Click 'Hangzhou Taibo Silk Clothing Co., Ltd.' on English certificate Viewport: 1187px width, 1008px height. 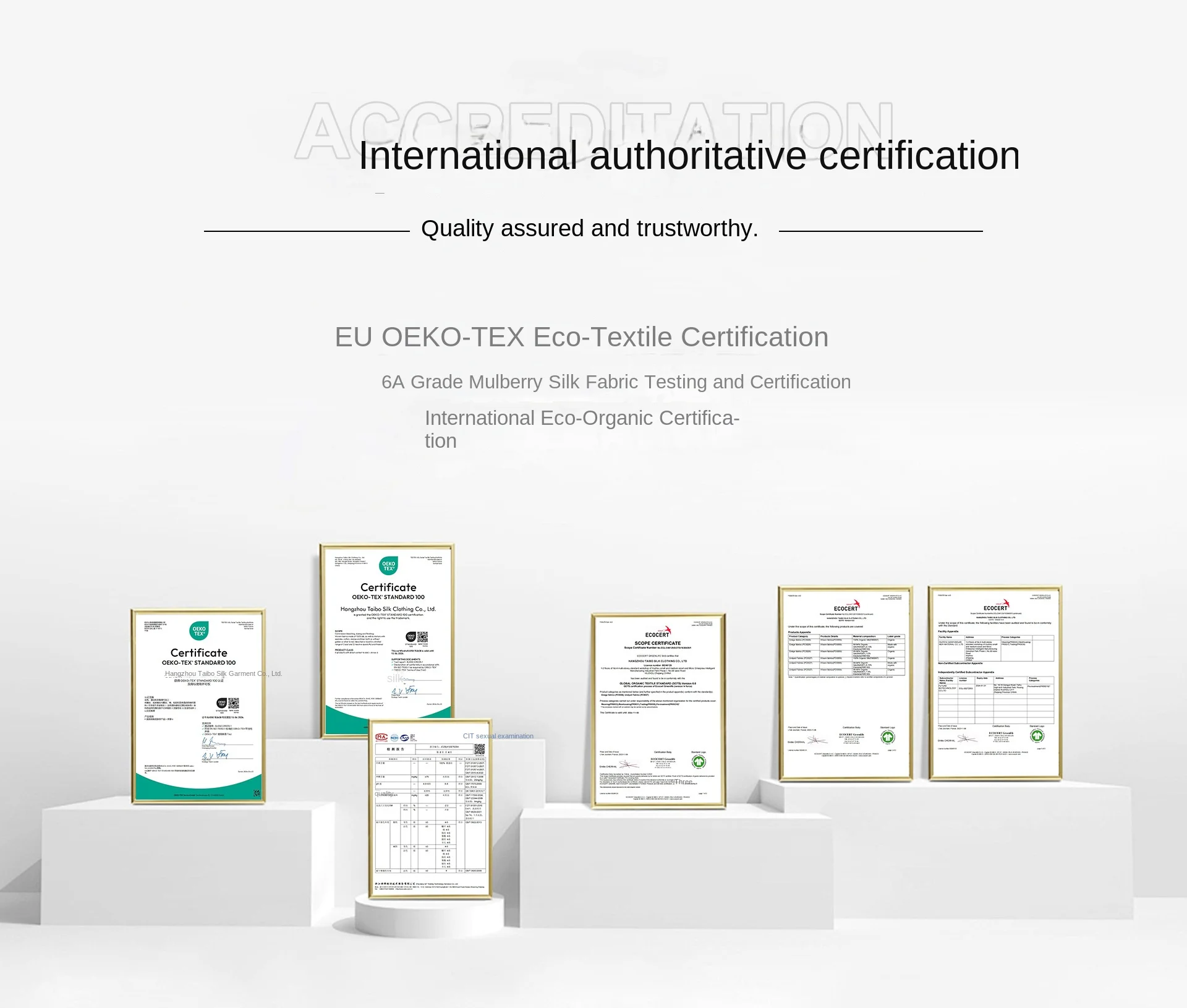[x=388, y=609]
